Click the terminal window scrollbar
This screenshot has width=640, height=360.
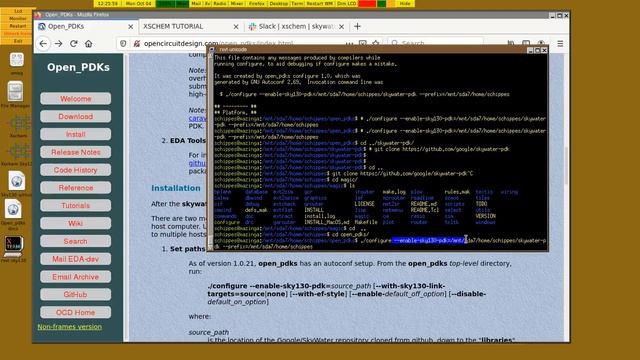[211, 151]
